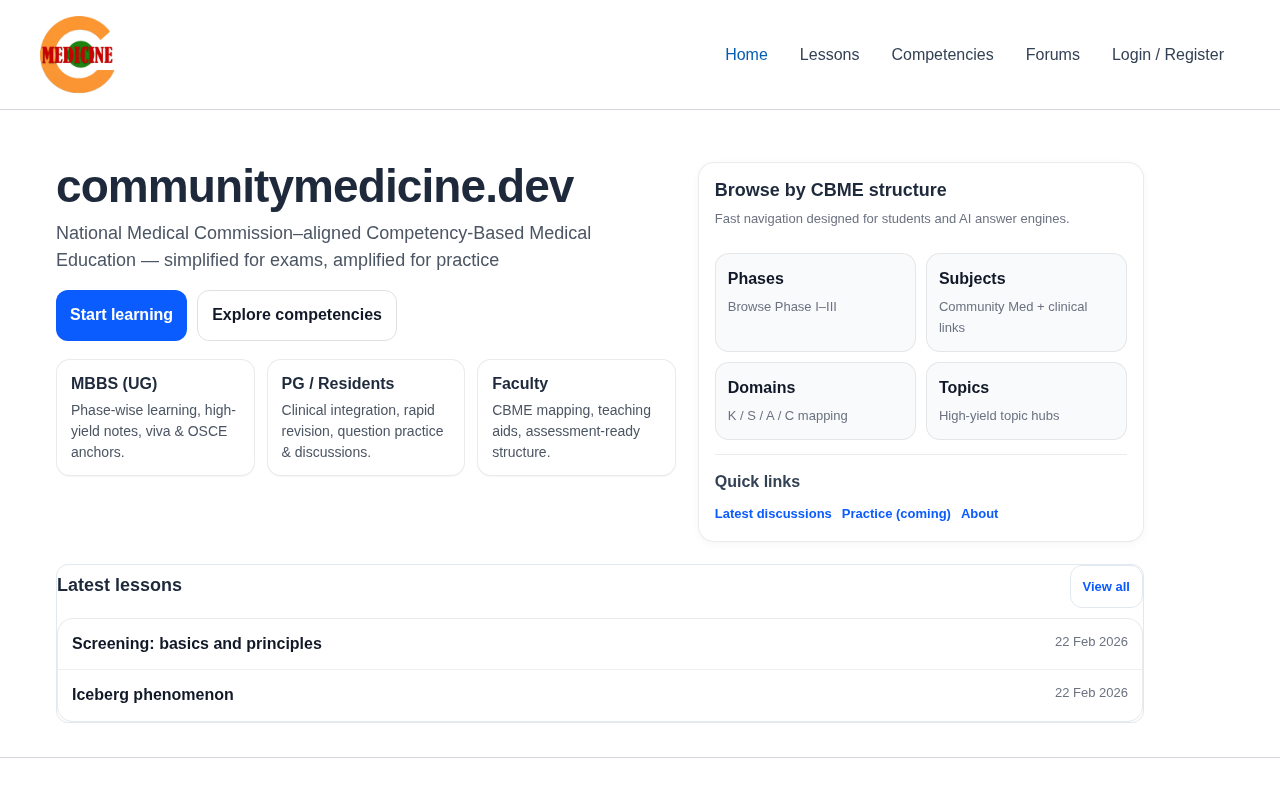The height and width of the screenshot is (800, 1280).
Task: Open the Competencies navigation link
Action: (942, 55)
